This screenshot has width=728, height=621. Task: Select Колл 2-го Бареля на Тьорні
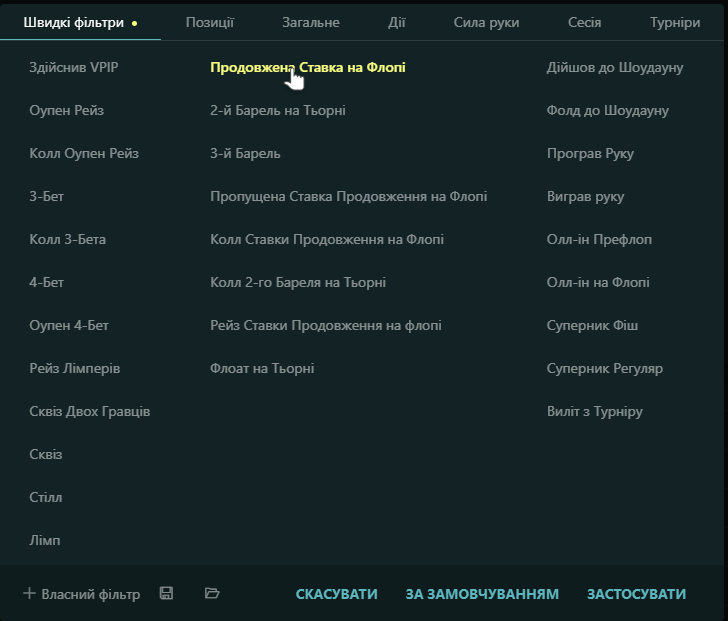298,282
